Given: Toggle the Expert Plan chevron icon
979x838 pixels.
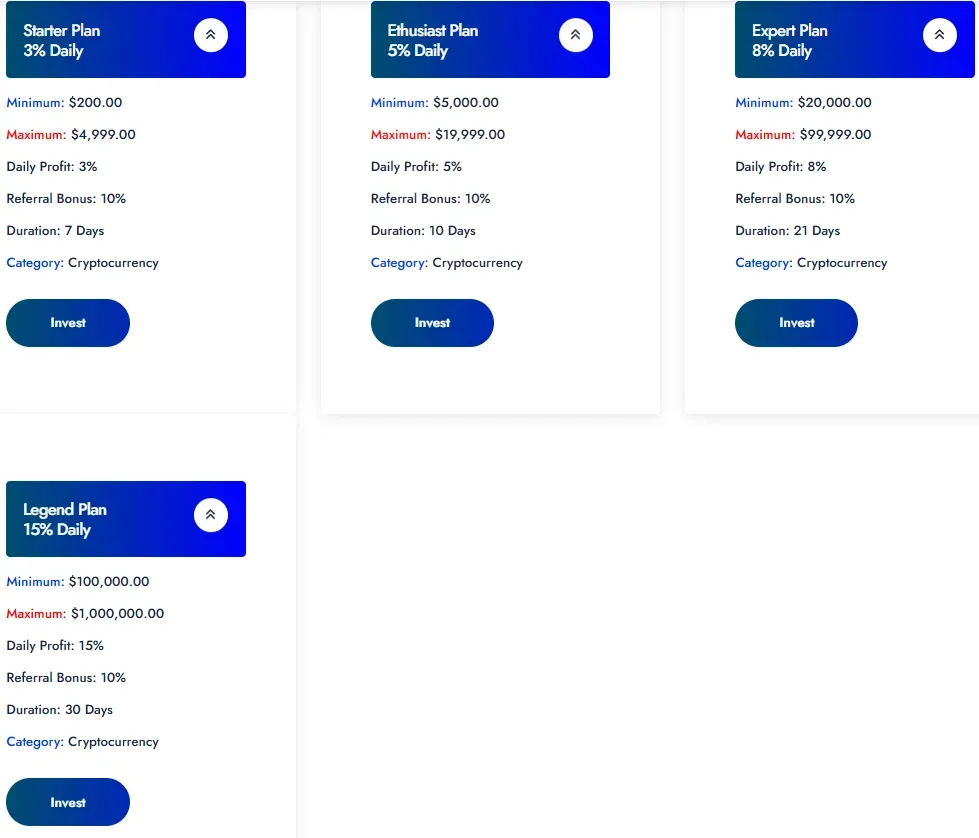Looking at the screenshot, I should [939, 35].
